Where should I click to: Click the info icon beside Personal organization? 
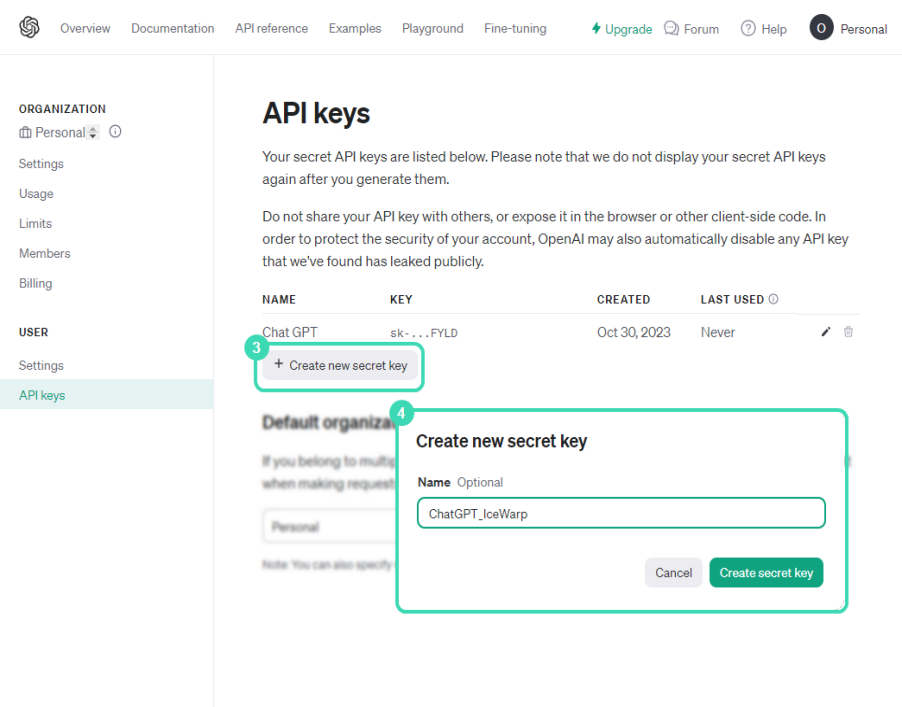click(x=115, y=132)
